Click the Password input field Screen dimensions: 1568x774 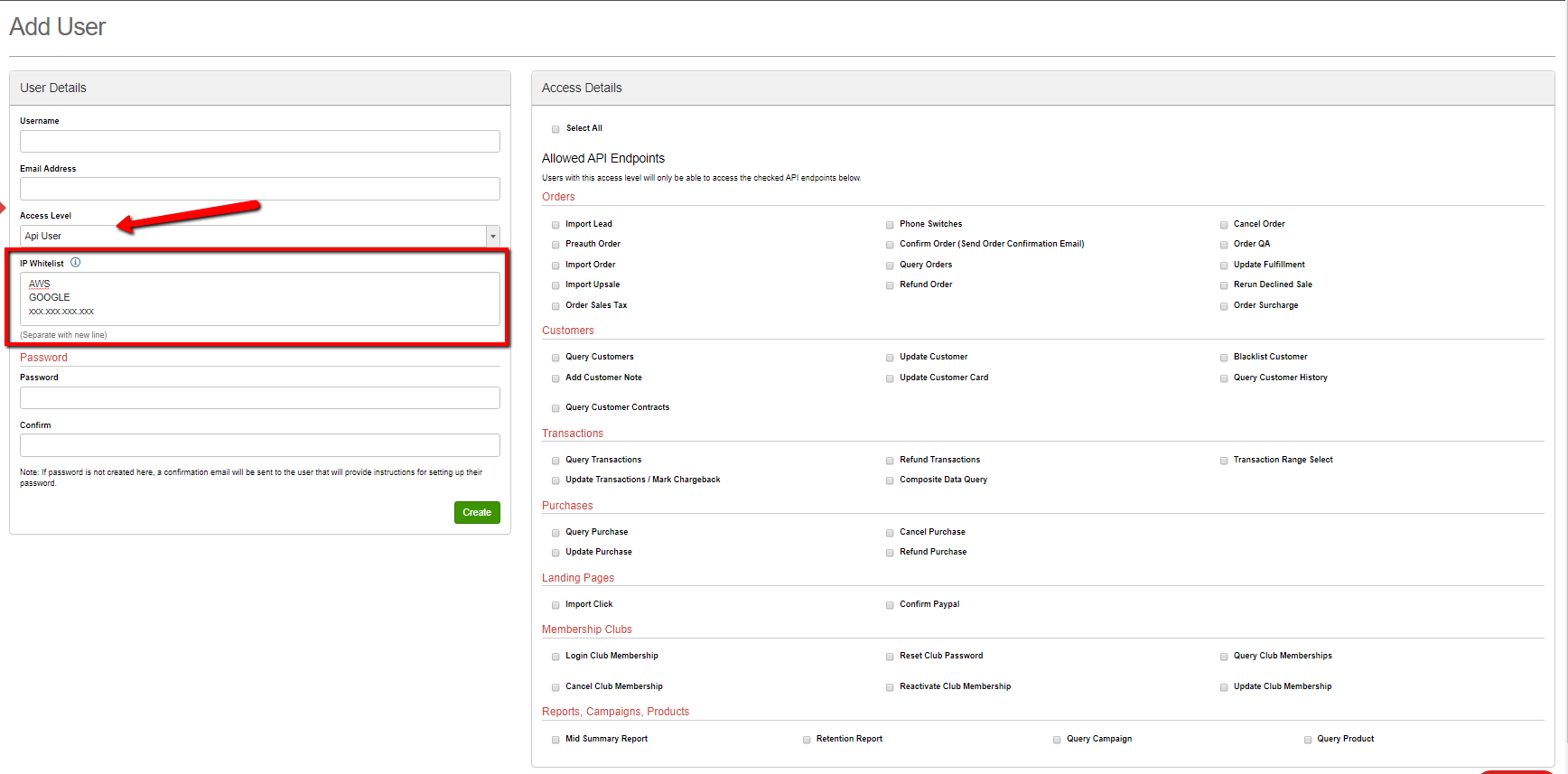point(259,398)
